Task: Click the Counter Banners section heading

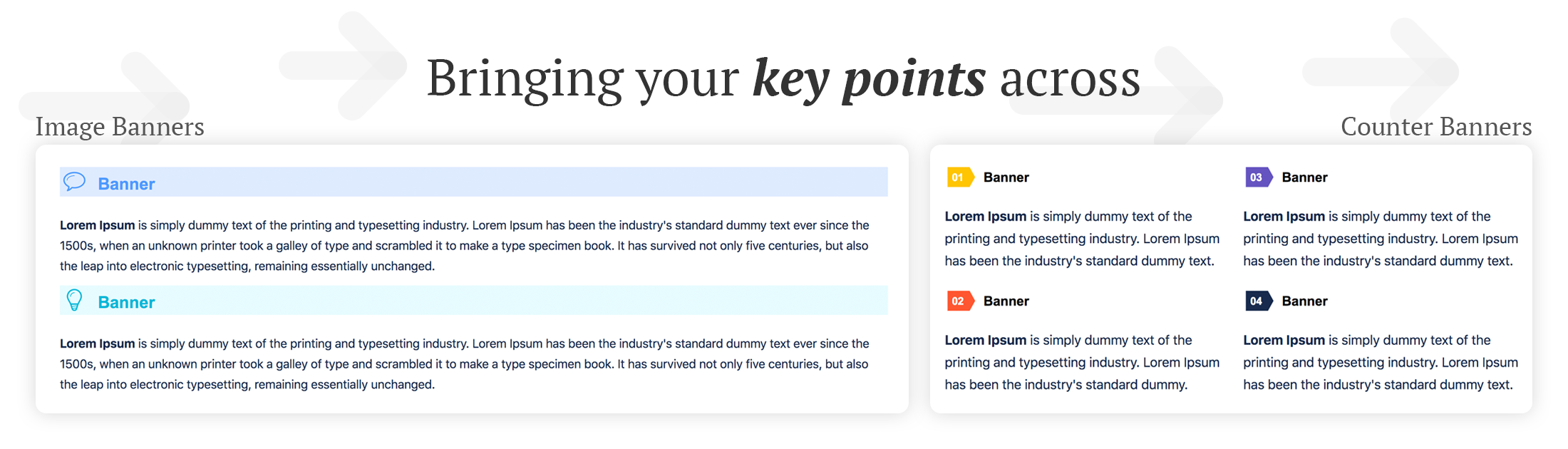Action: pyautogui.click(x=1435, y=127)
